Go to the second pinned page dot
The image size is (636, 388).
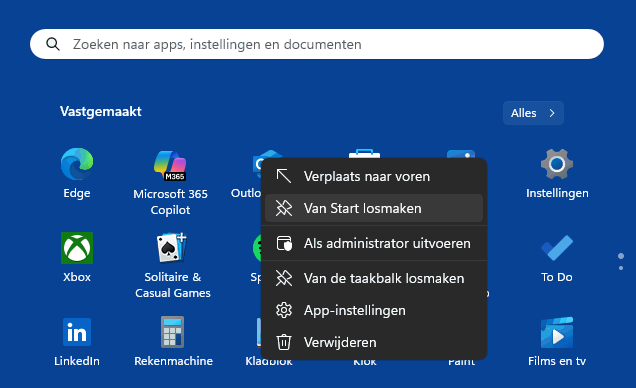(621, 268)
